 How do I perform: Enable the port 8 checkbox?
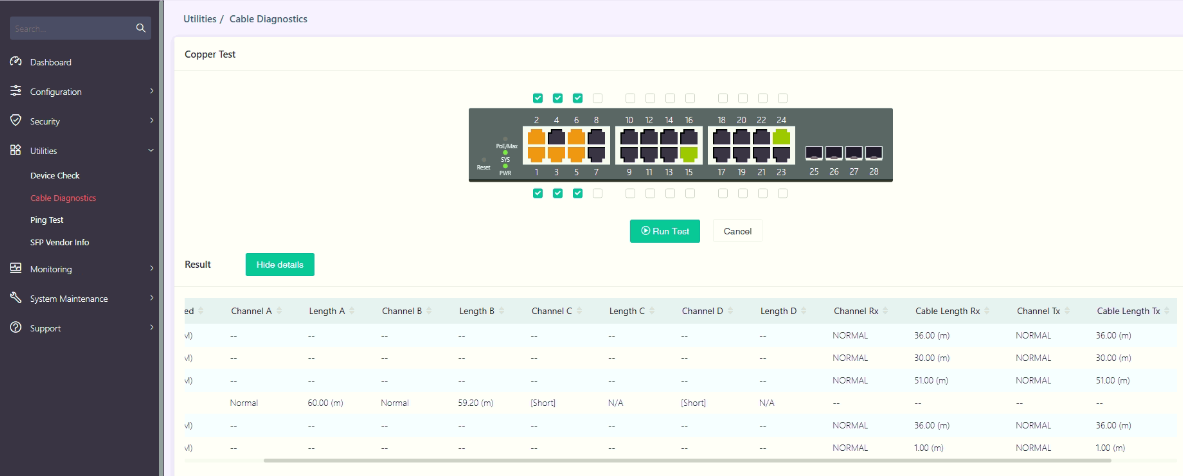tap(597, 98)
